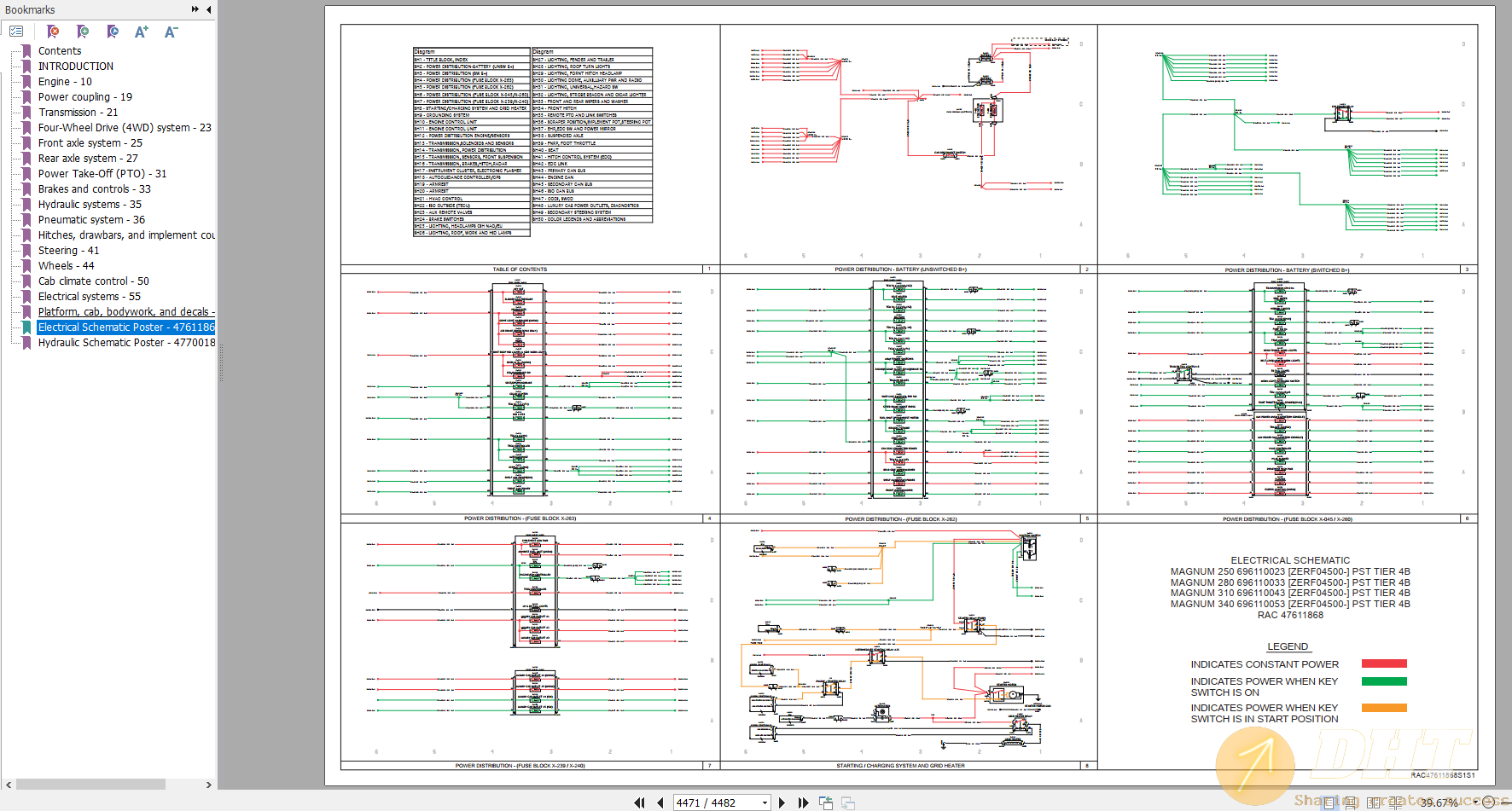Screen dimensions: 1512x811
Task: Enable continuous page scrolling view
Action: 1351,802
